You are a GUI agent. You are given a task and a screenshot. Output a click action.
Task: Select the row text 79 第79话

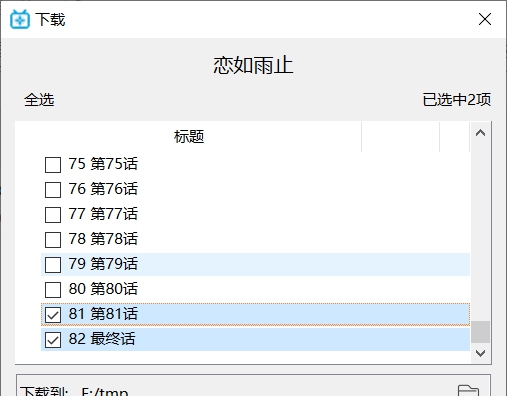coord(103,264)
